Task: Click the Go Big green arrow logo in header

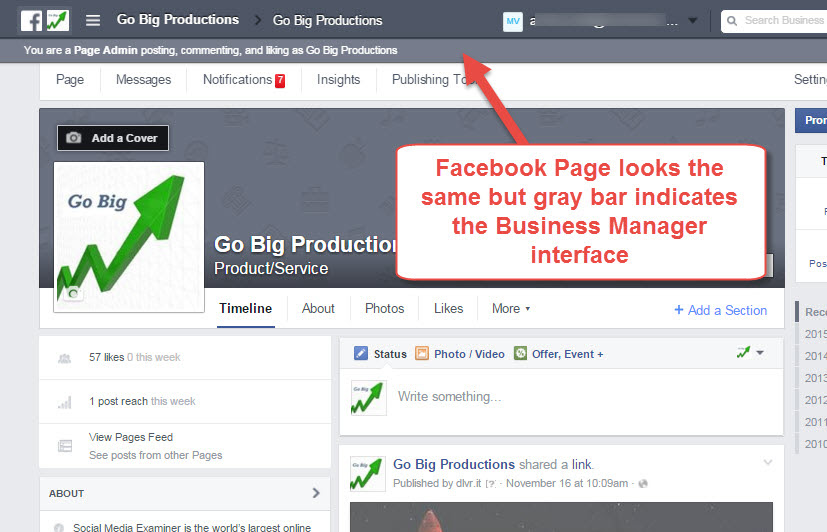Action: (57, 21)
